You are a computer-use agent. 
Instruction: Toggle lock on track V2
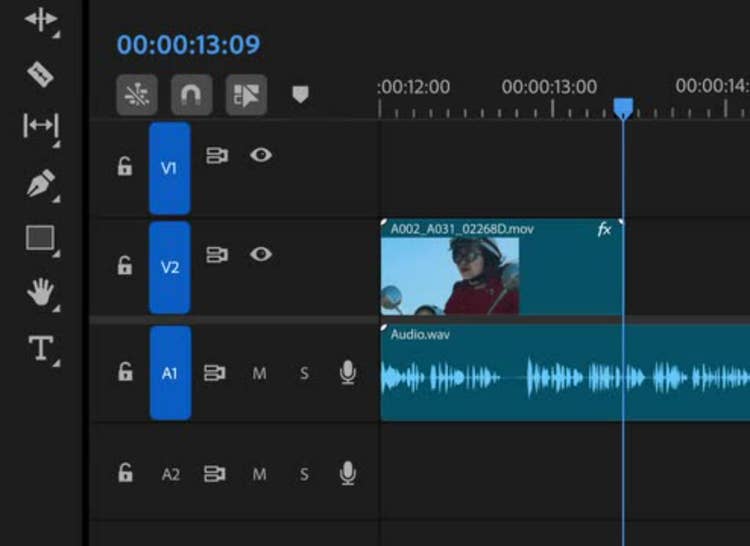125,265
